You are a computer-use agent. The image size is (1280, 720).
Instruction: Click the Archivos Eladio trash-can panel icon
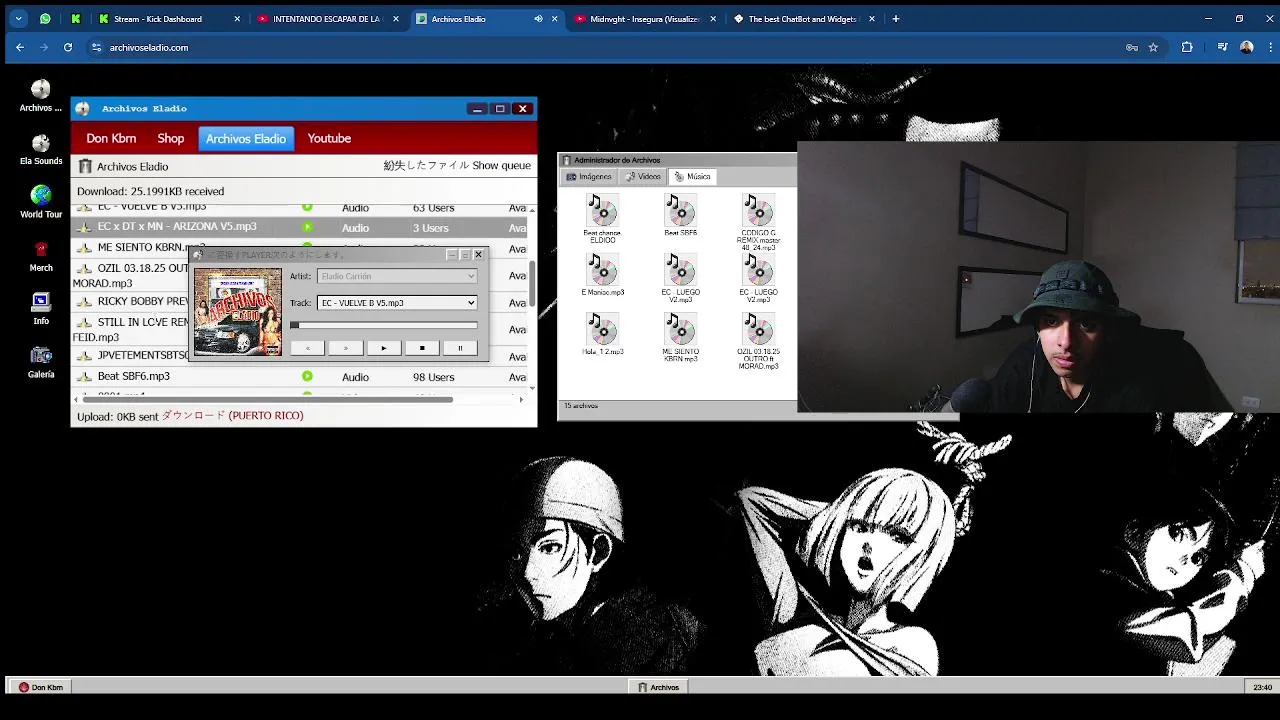(85, 166)
